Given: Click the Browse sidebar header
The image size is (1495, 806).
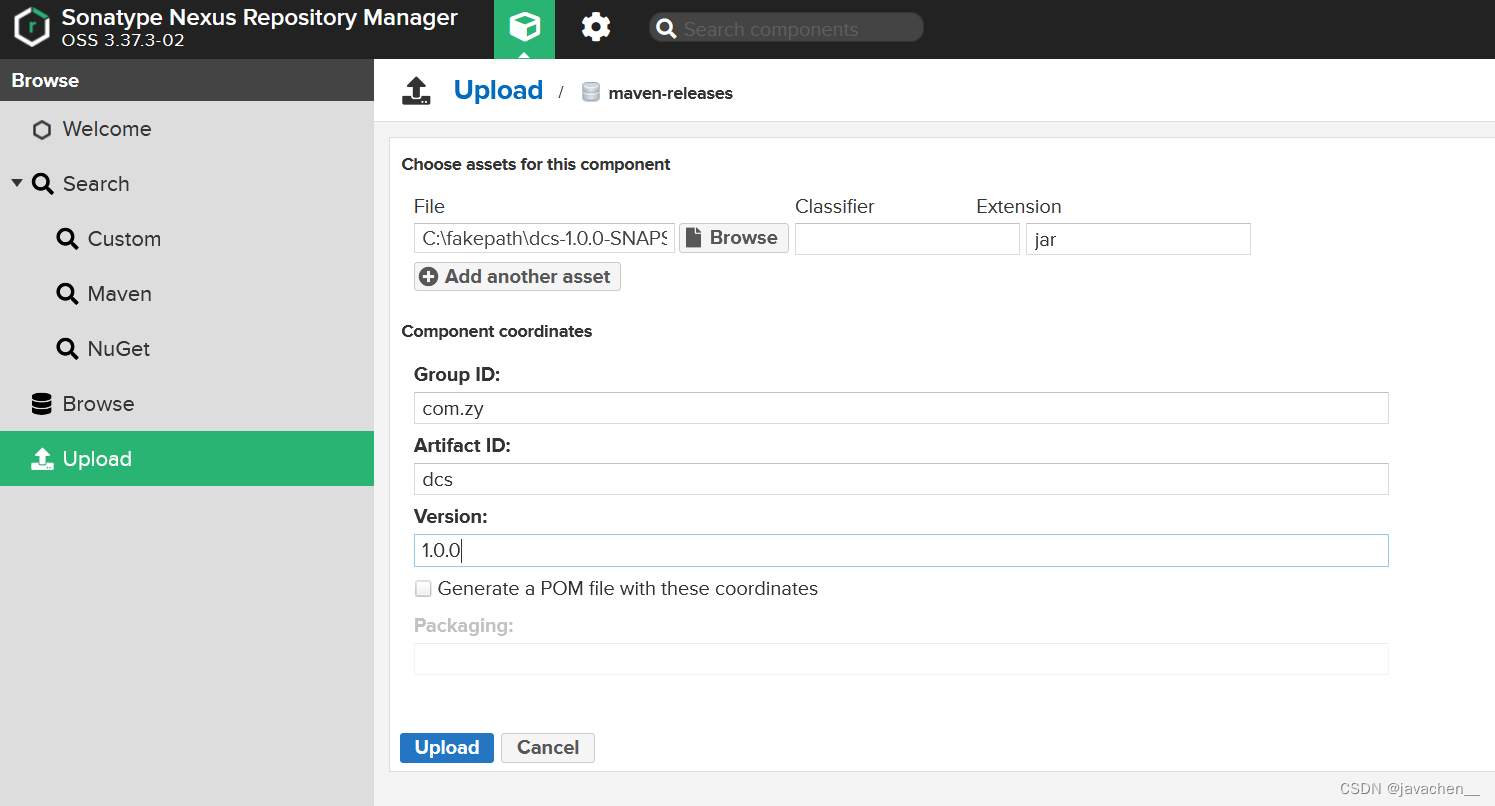Looking at the screenshot, I should point(187,80).
